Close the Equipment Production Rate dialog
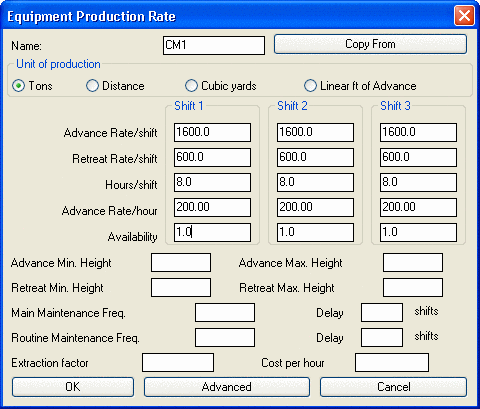 point(464,16)
